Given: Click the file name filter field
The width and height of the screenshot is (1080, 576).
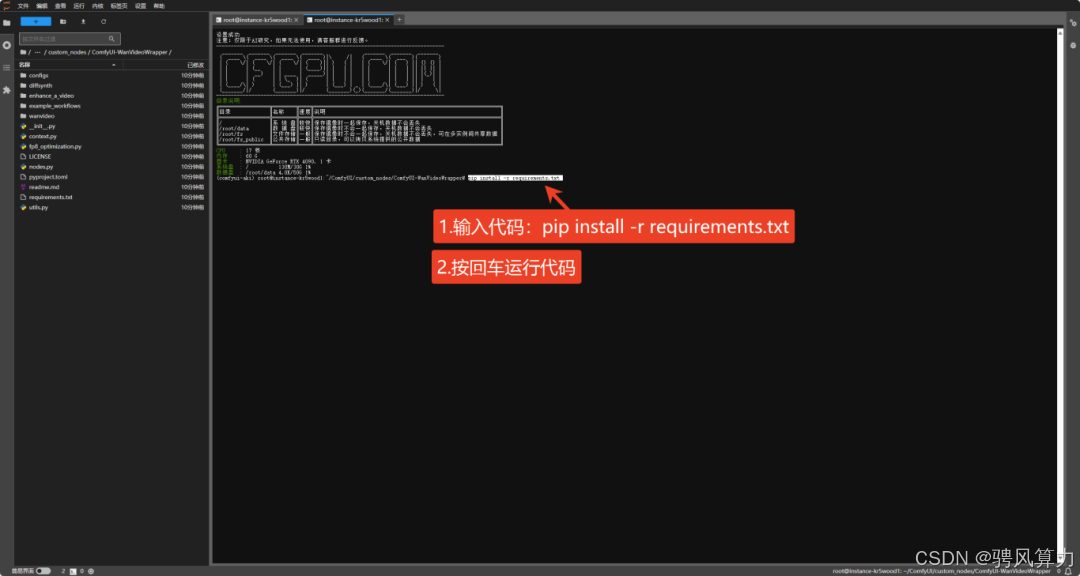Looking at the screenshot, I should click(70, 39).
